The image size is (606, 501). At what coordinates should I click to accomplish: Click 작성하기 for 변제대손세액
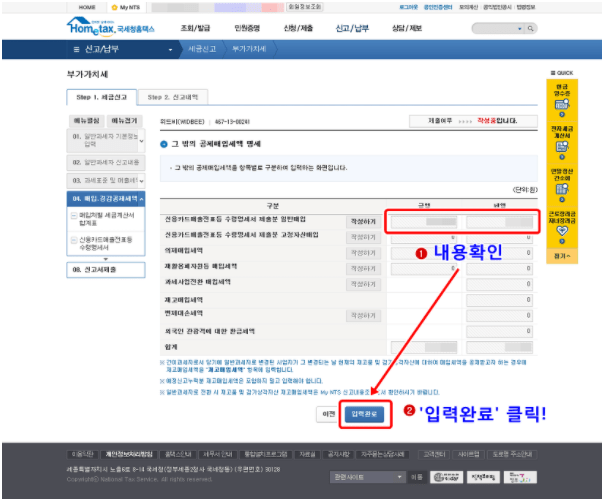(x=363, y=316)
